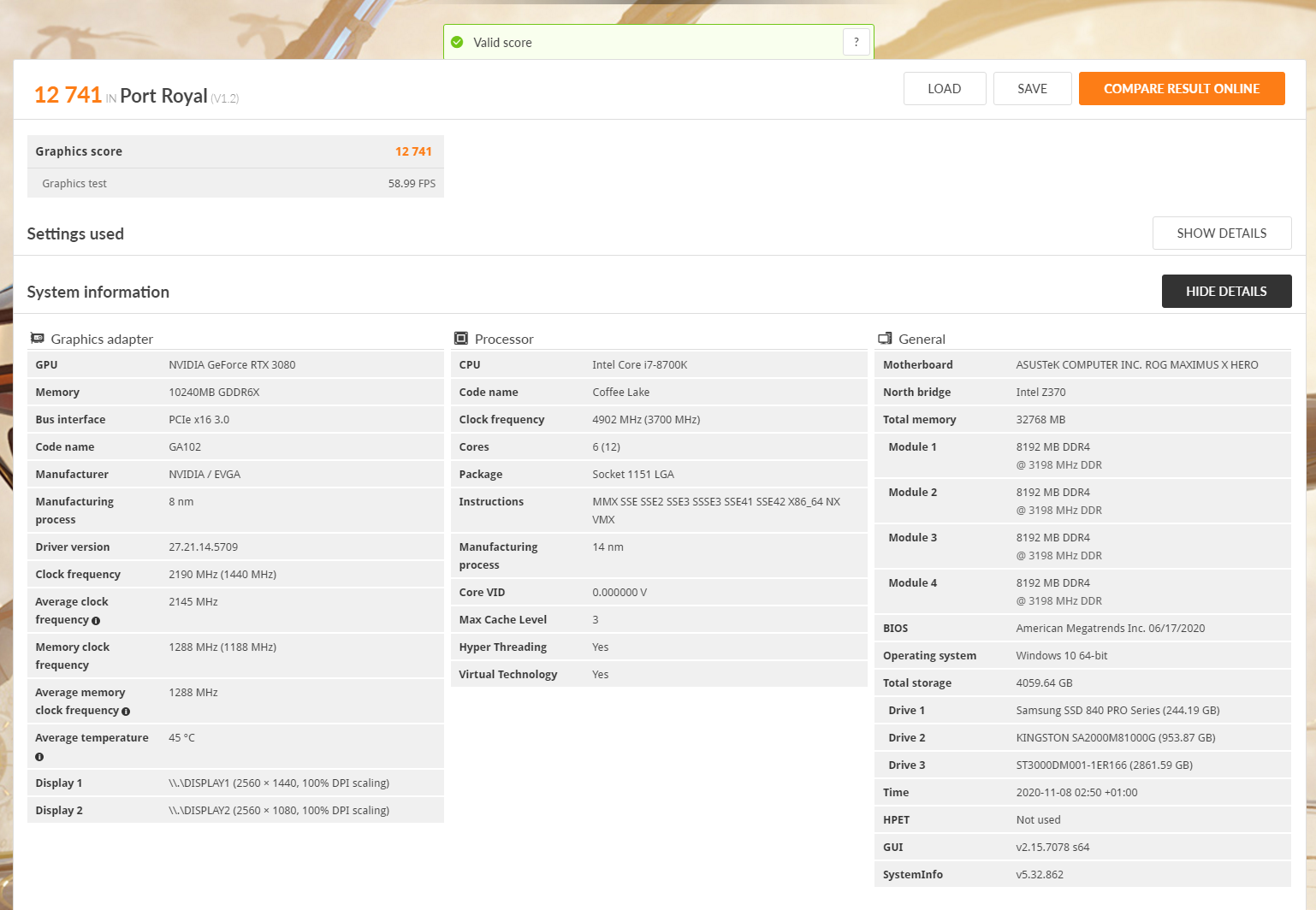Click Virtual Technology row
The height and width of the screenshot is (910, 1316).
pos(659,674)
